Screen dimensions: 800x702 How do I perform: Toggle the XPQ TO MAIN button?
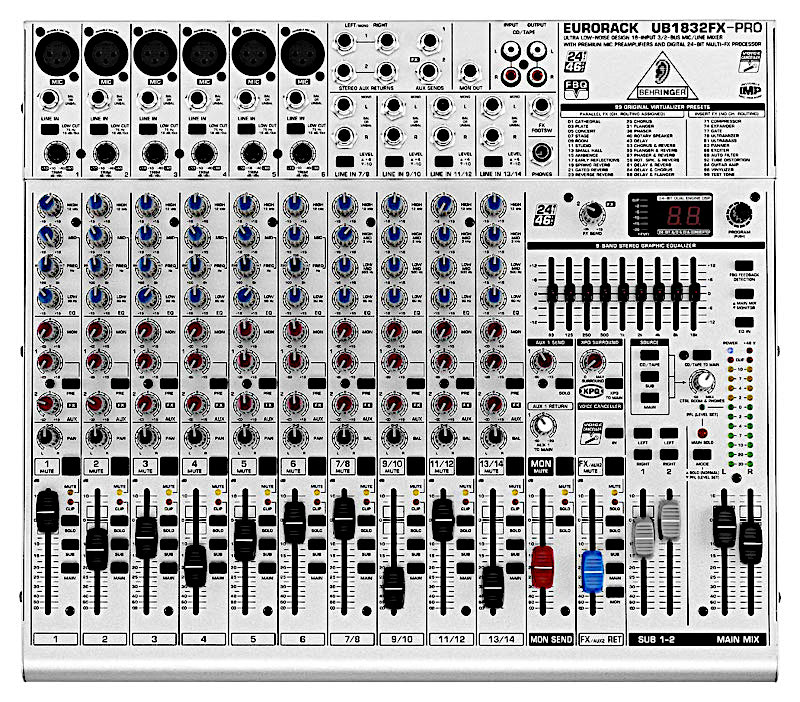pyautogui.click(x=614, y=384)
